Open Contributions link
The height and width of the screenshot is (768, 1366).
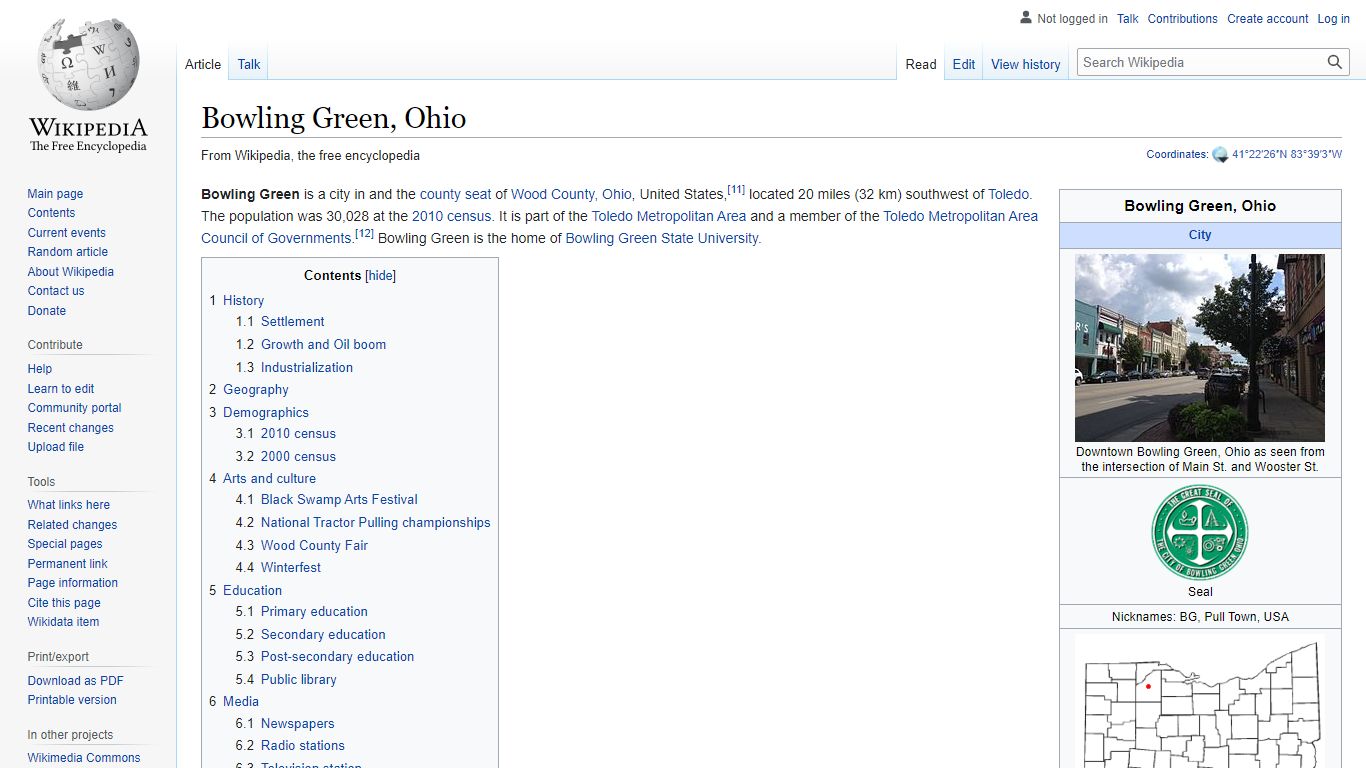coord(1183,19)
